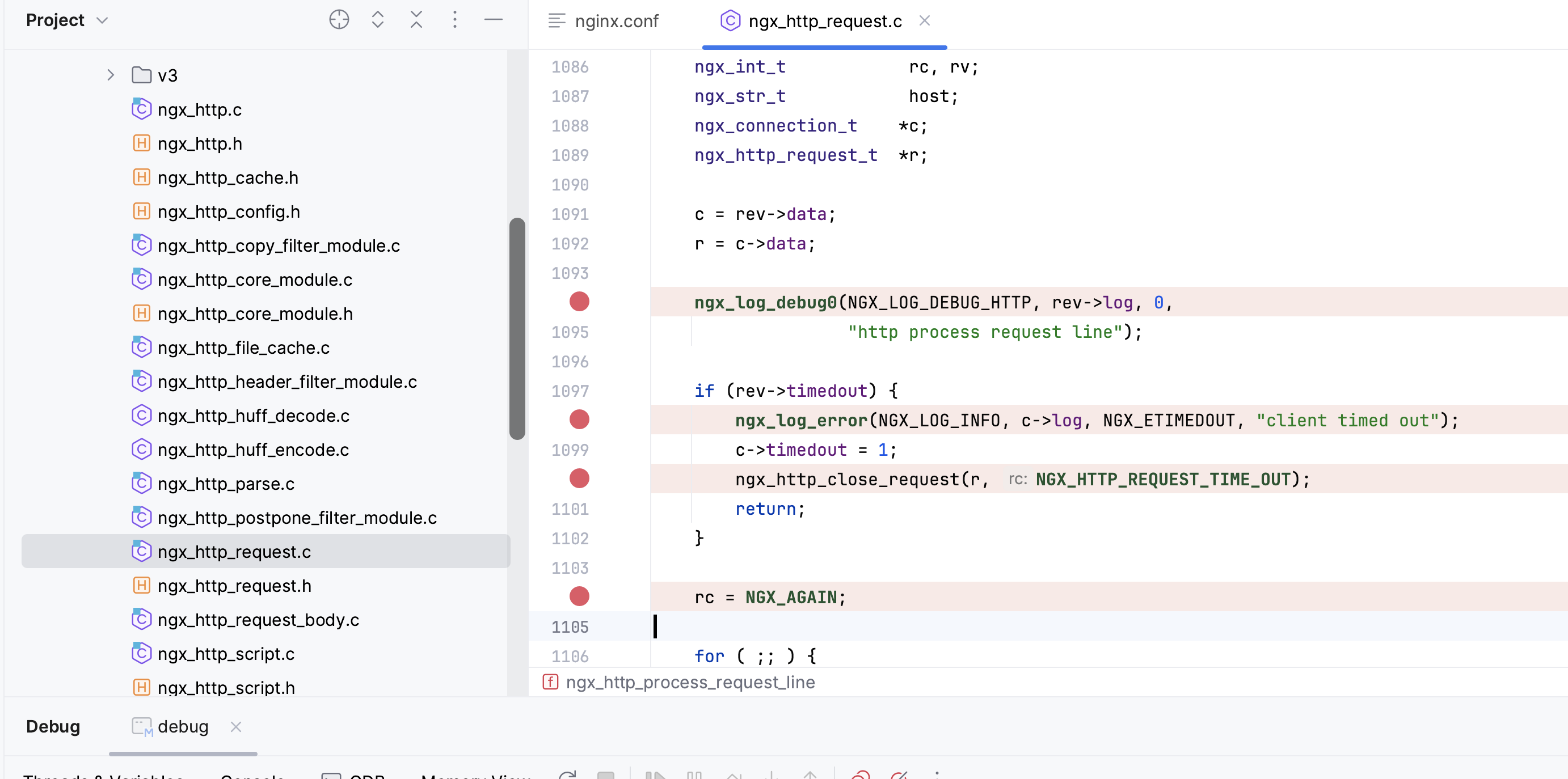Open ngx_http.c in the project tree
Image resolution: width=1568 pixels, height=779 pixels.
tap(199, 109)
